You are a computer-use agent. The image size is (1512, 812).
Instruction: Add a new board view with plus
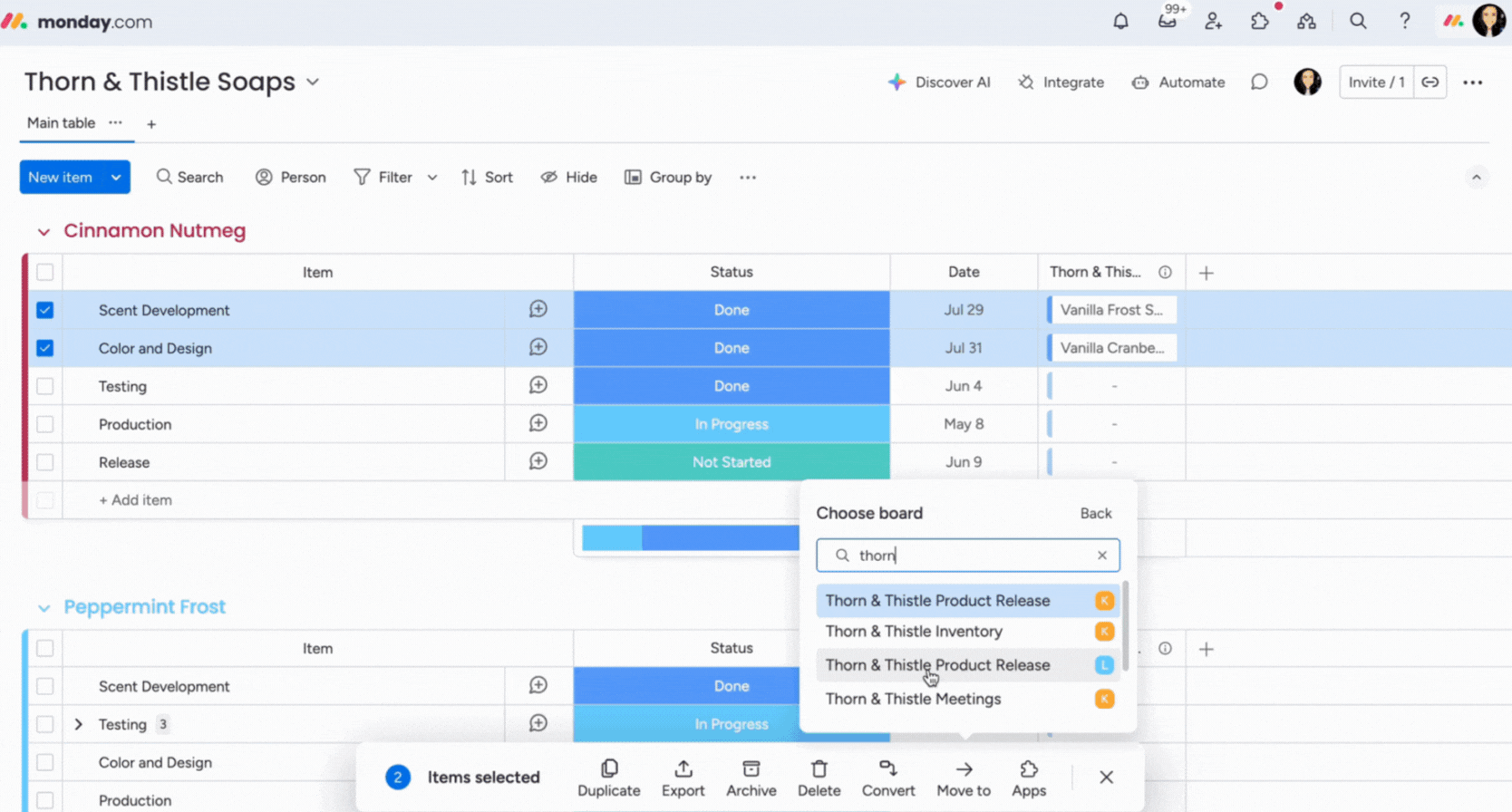pos(151,124)
